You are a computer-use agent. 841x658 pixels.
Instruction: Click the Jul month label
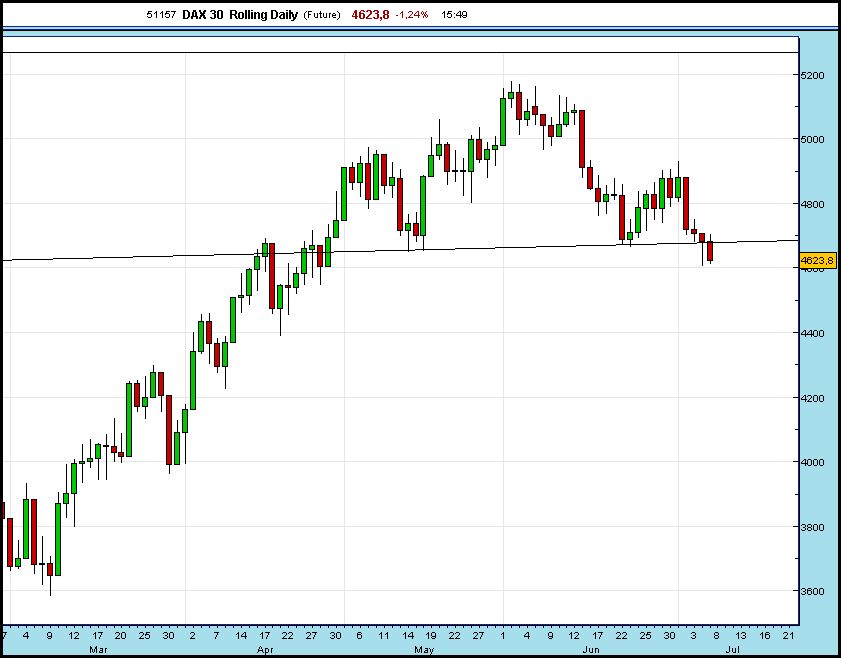tap(732, 649)
